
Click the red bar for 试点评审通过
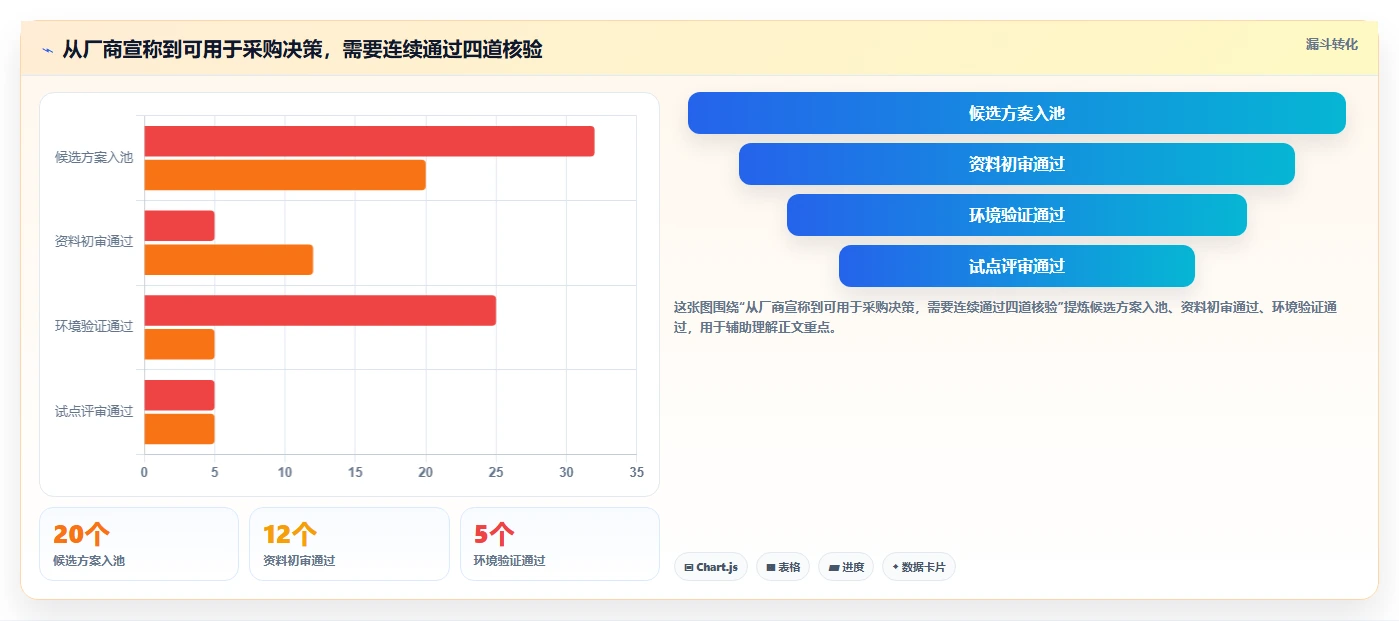pyautogui.click(x=179, y=395)
